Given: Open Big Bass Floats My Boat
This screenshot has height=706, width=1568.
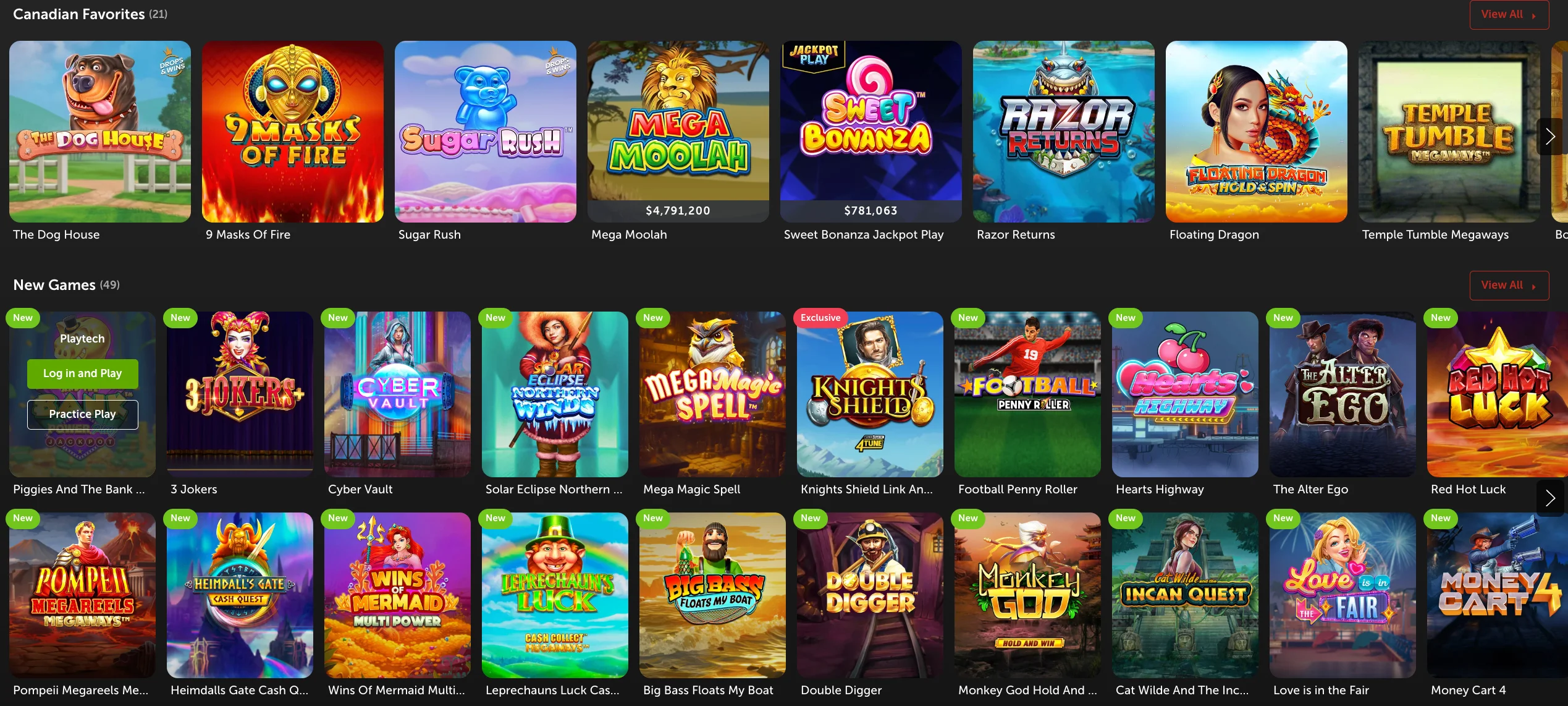Looking at the screenshot, I should [712, 595].
